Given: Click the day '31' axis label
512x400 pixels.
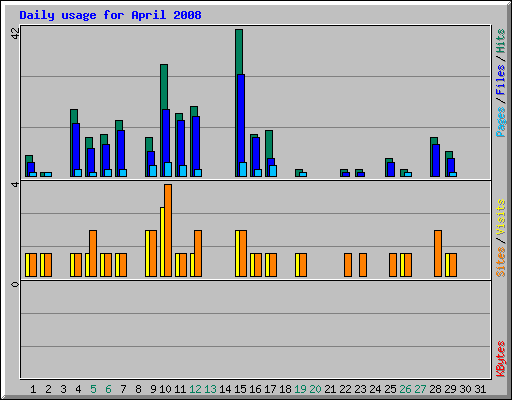Looking at the screenshot, I should click(480, 389).
